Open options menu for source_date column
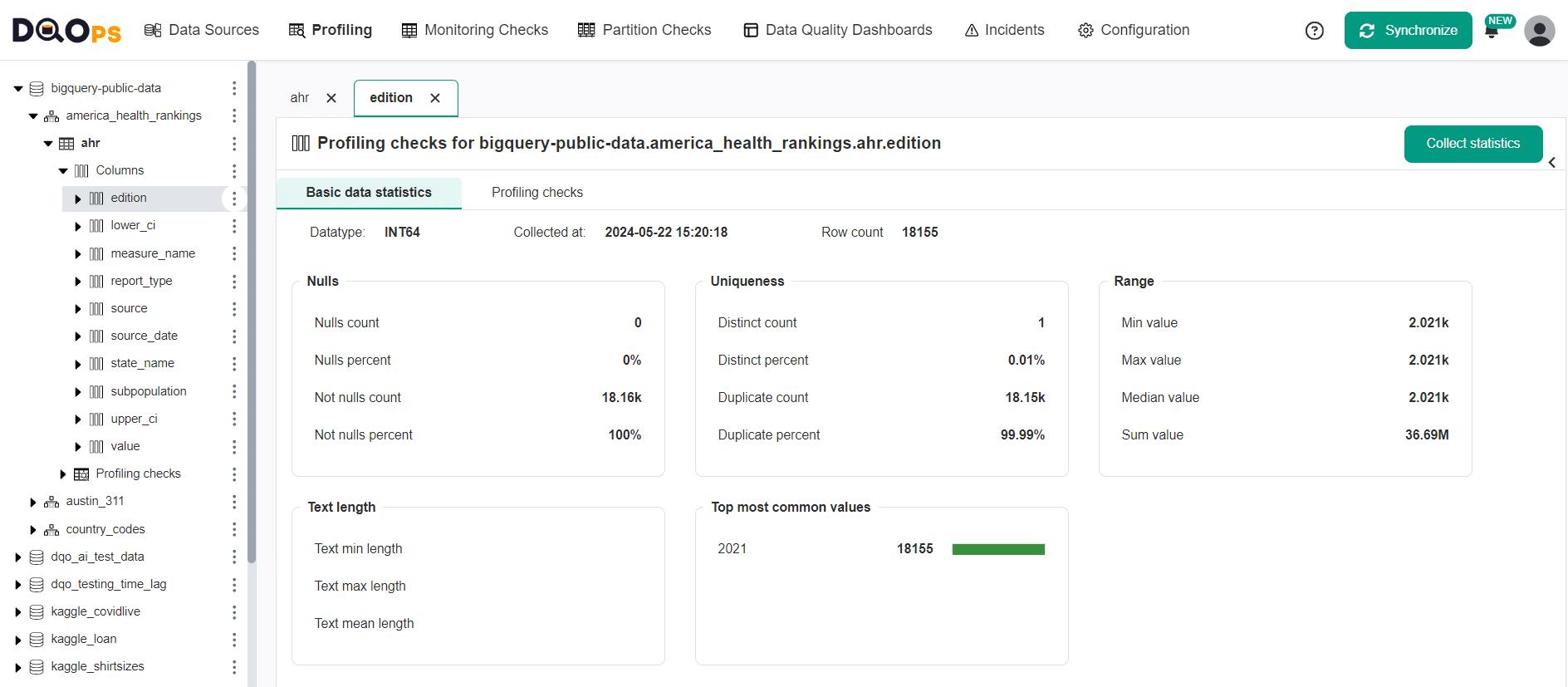The height and width of the screenshot is (687, 1568). [x=234, y=336]
